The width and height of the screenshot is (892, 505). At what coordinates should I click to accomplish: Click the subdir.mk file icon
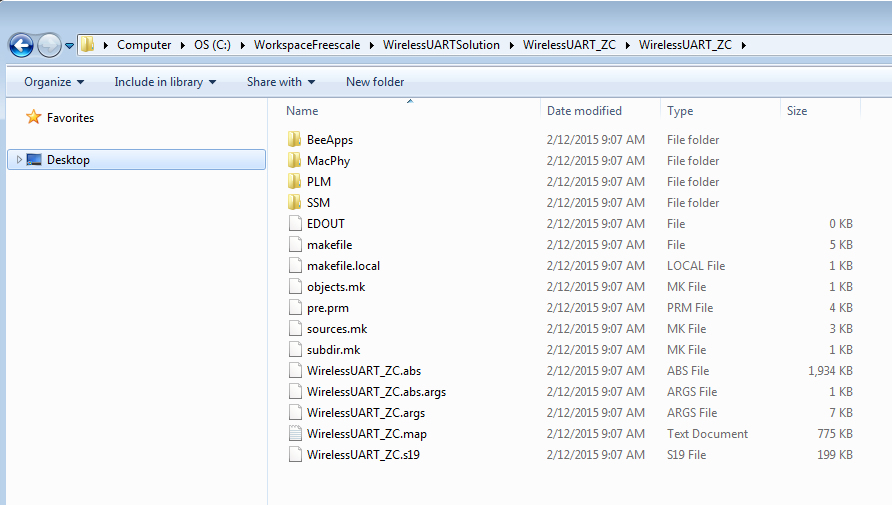click(295, 350)
